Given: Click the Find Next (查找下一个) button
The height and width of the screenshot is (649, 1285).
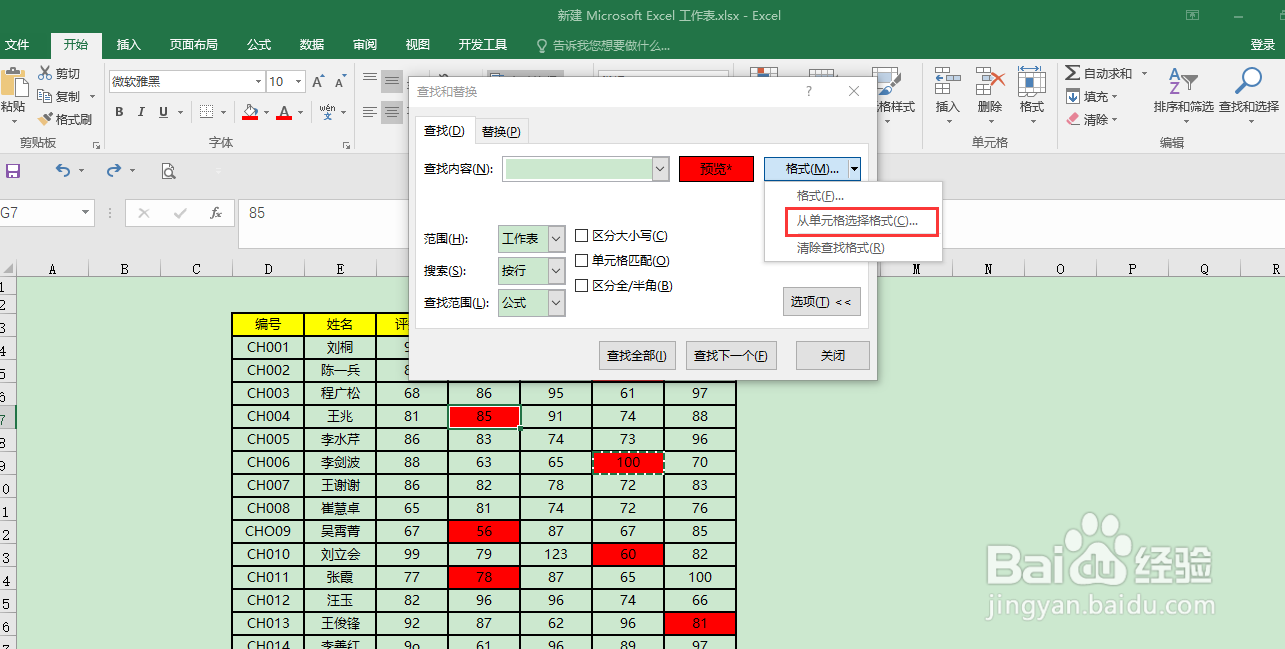Looking at the screenshot, I should [731, 355].
